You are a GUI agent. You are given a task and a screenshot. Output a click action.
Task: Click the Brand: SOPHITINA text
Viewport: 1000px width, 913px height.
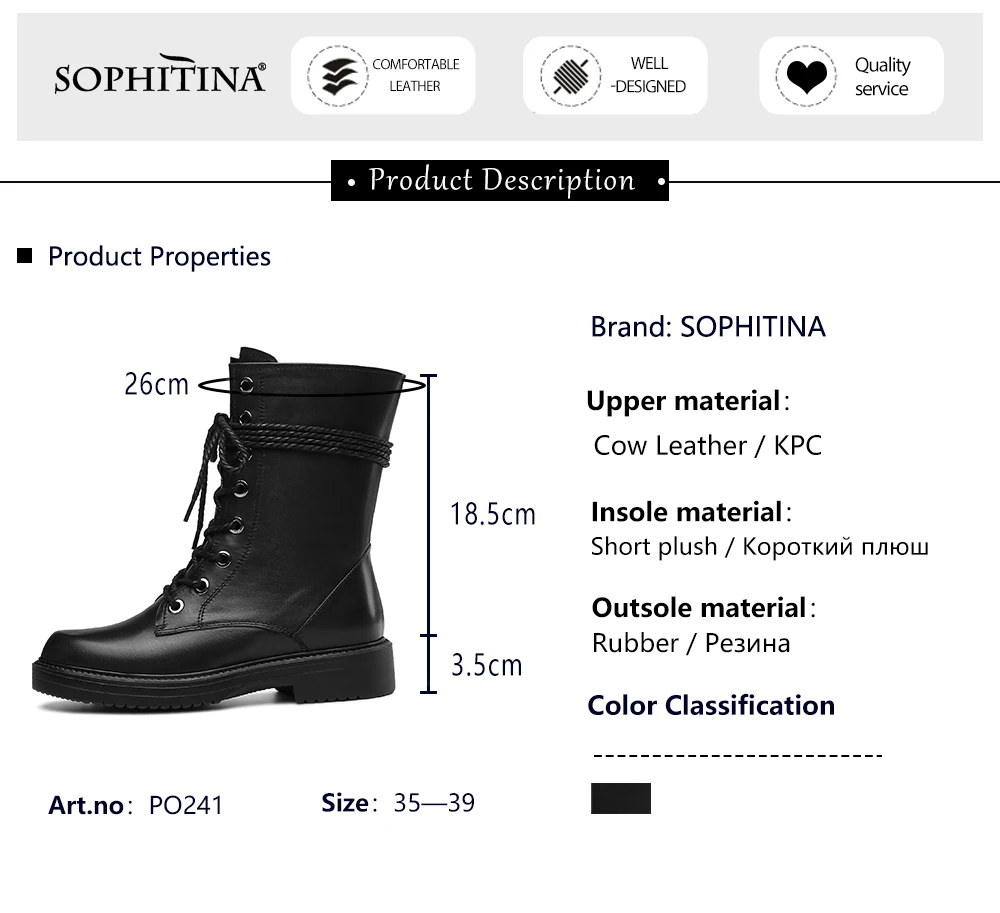tap(708, 327)
